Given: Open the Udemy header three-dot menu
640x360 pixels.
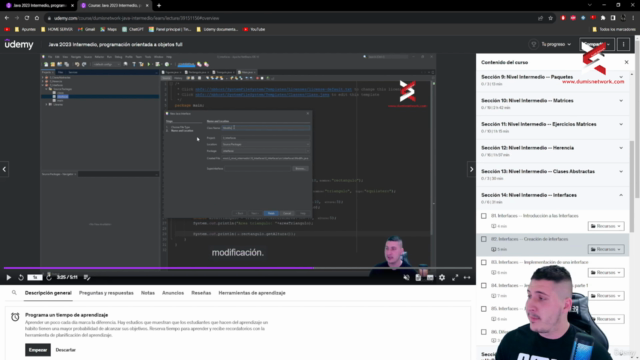Looking at the screenshot, I should 623,44.
